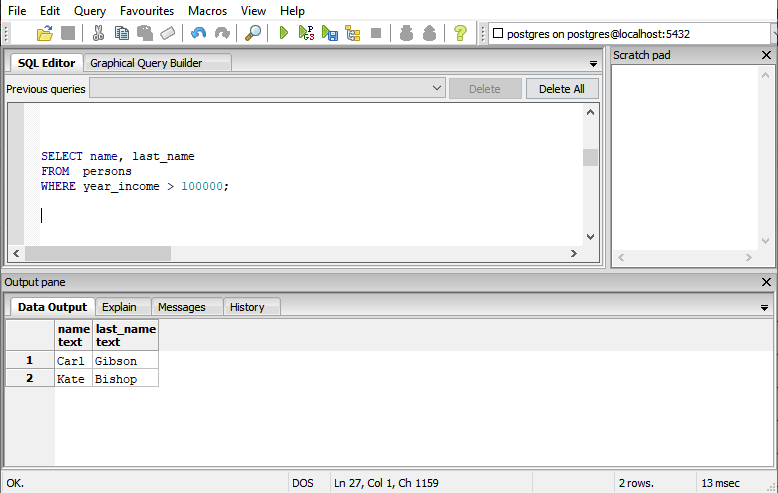Click the editor horizontal scrollbar thumb
Screen dimensions: 778x493
point(98,253)
